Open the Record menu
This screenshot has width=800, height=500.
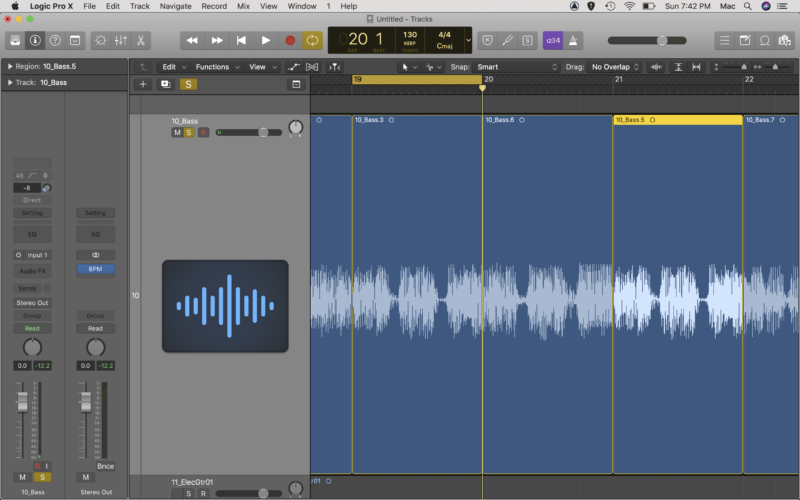click(x=214, y=6)
